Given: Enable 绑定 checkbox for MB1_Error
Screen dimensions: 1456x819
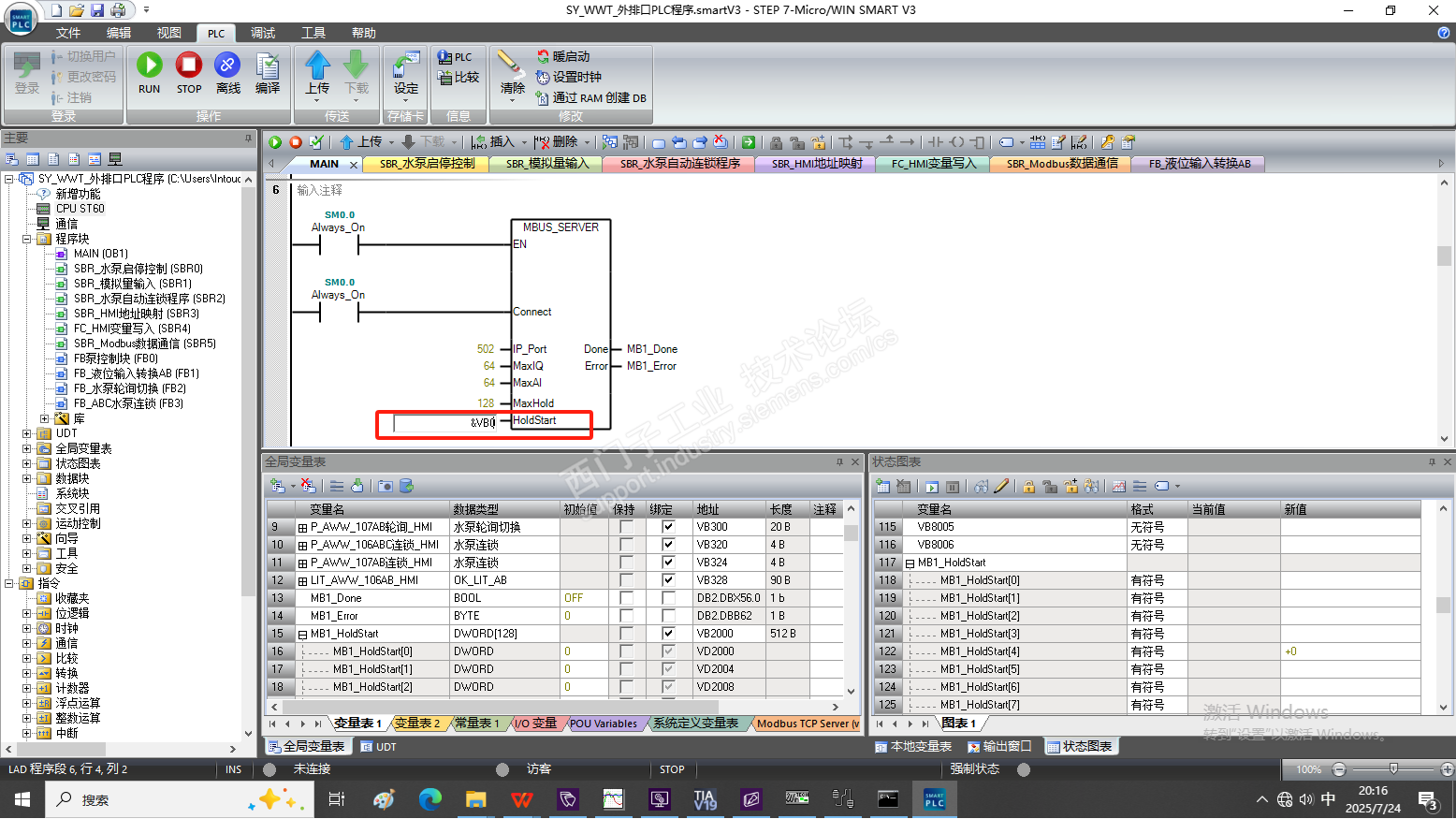Looking at the screenshot, I should point(668,616).
